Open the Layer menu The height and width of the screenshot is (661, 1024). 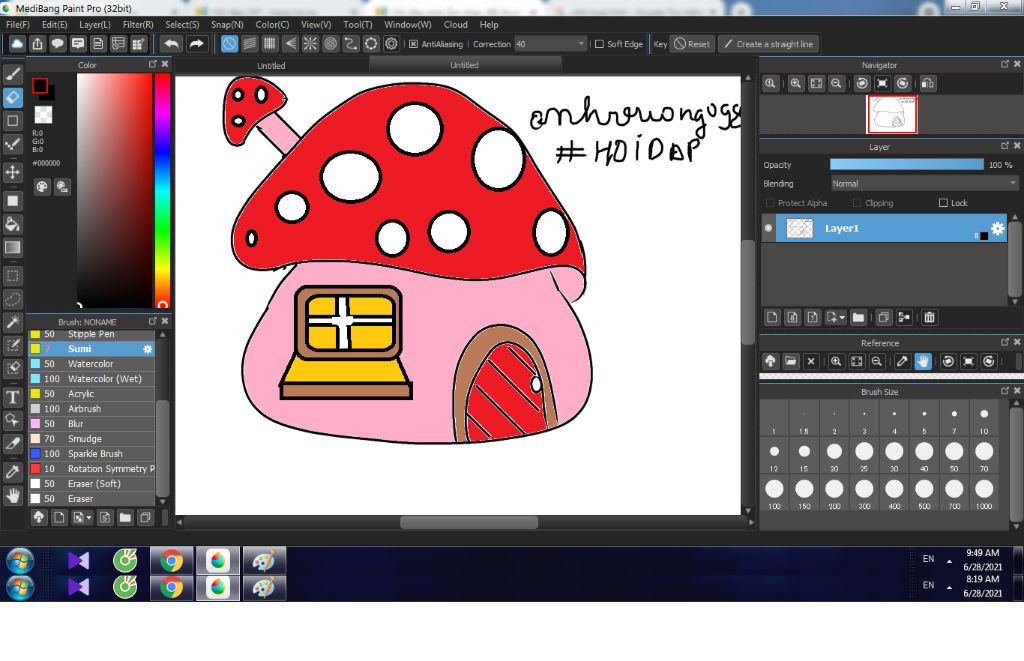coord(95,24)
